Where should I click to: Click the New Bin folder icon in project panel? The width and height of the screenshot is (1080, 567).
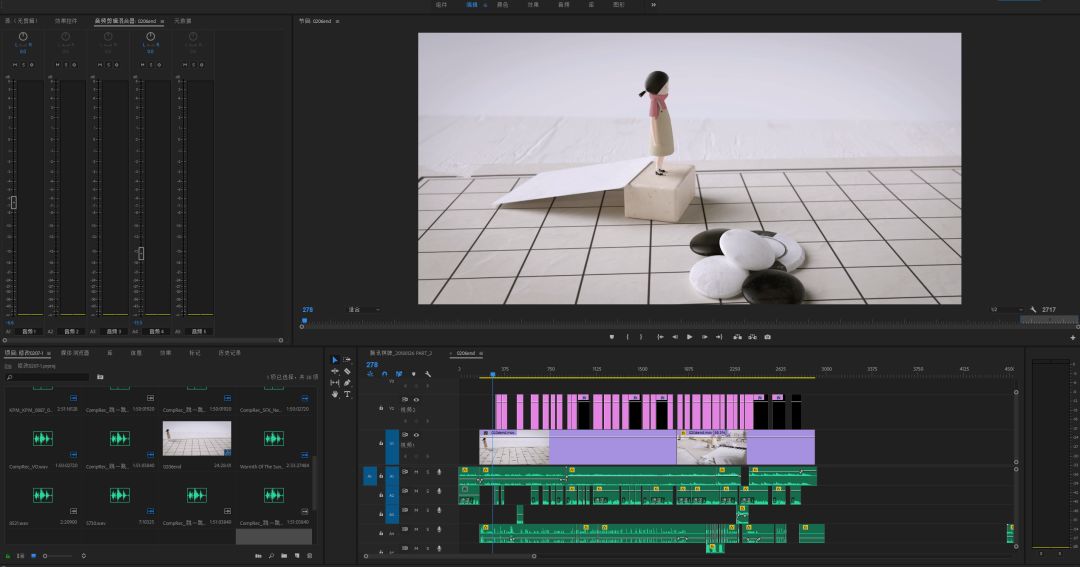click(284, 555)
